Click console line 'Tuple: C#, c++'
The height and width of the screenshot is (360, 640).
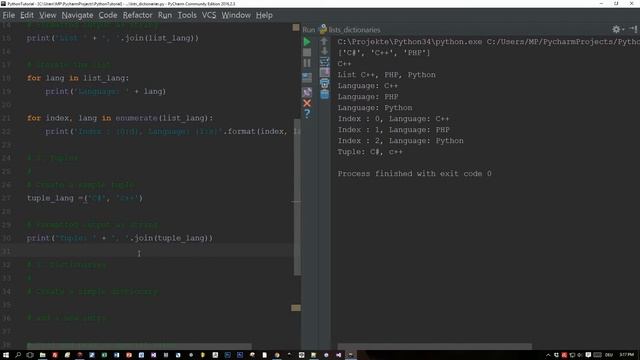pyautogui.click(x=370, y=151)
